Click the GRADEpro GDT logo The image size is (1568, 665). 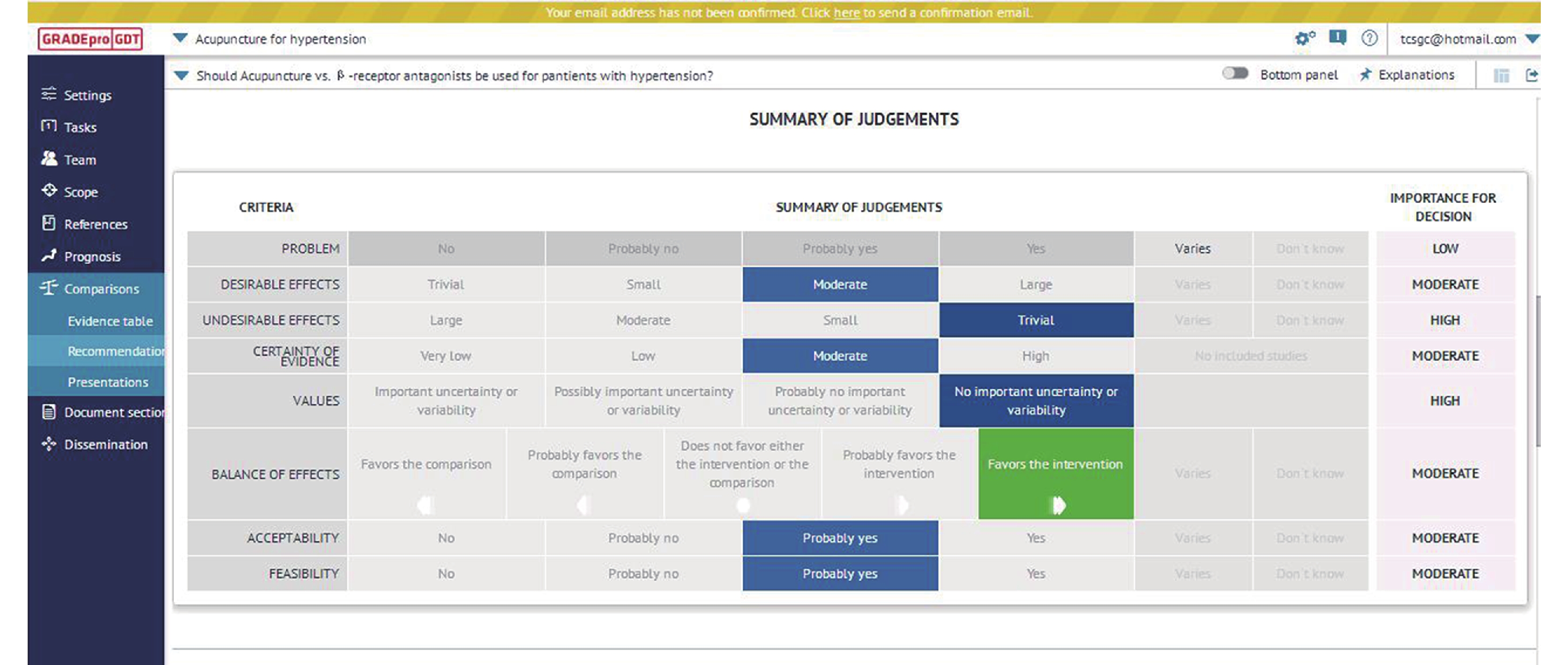[90, 39]
